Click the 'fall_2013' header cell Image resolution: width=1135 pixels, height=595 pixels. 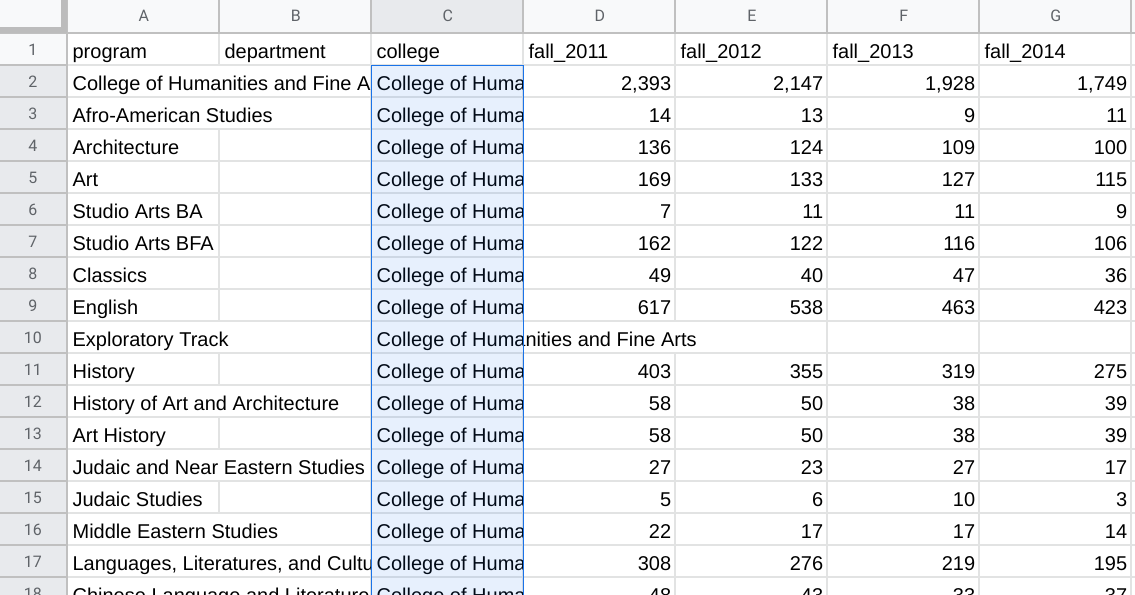[x=903, y=51]
